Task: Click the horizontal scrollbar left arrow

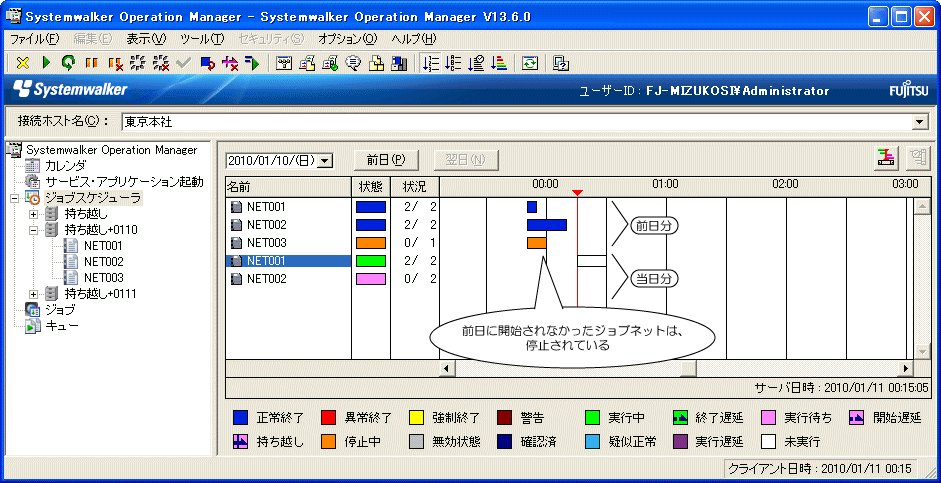Action: (x=446, y=368)
